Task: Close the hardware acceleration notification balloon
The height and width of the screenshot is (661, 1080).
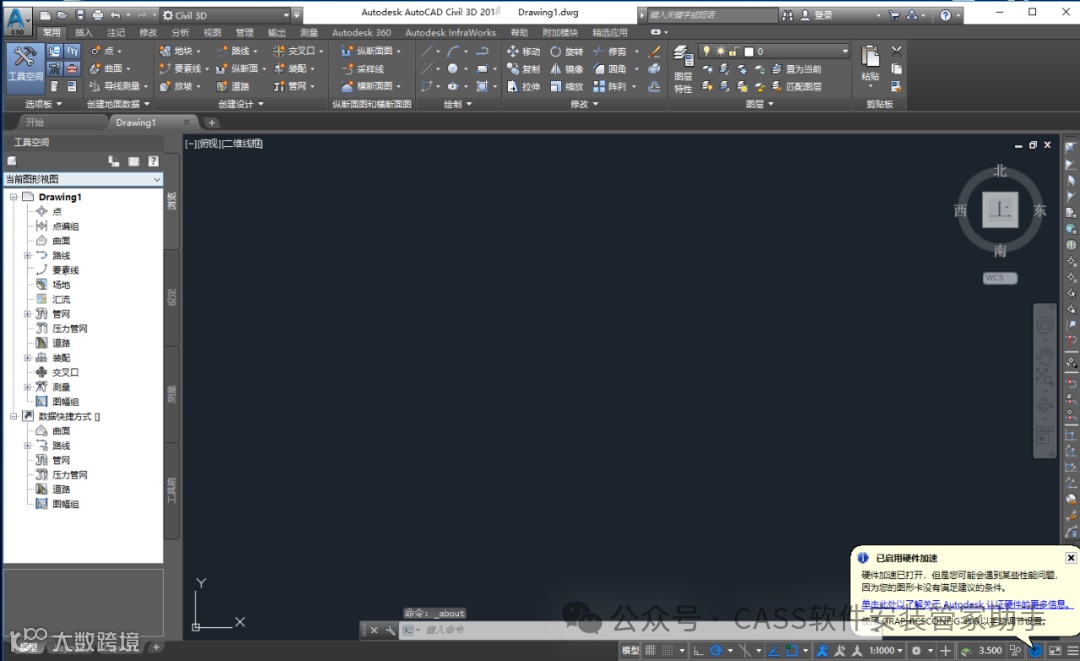Action: click(1070, 558)
